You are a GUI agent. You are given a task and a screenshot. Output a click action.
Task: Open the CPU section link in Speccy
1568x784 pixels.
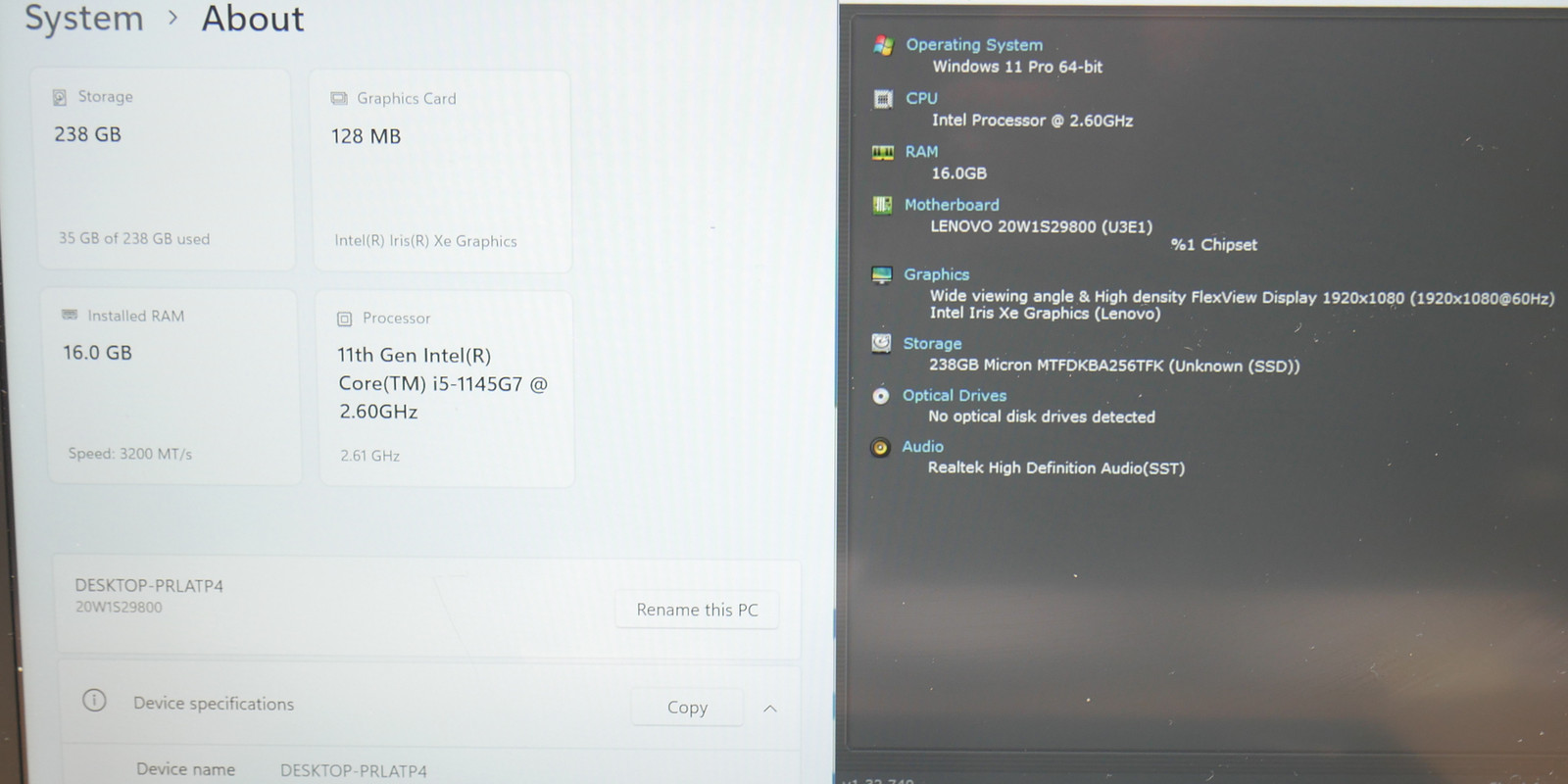coord(921,98)
